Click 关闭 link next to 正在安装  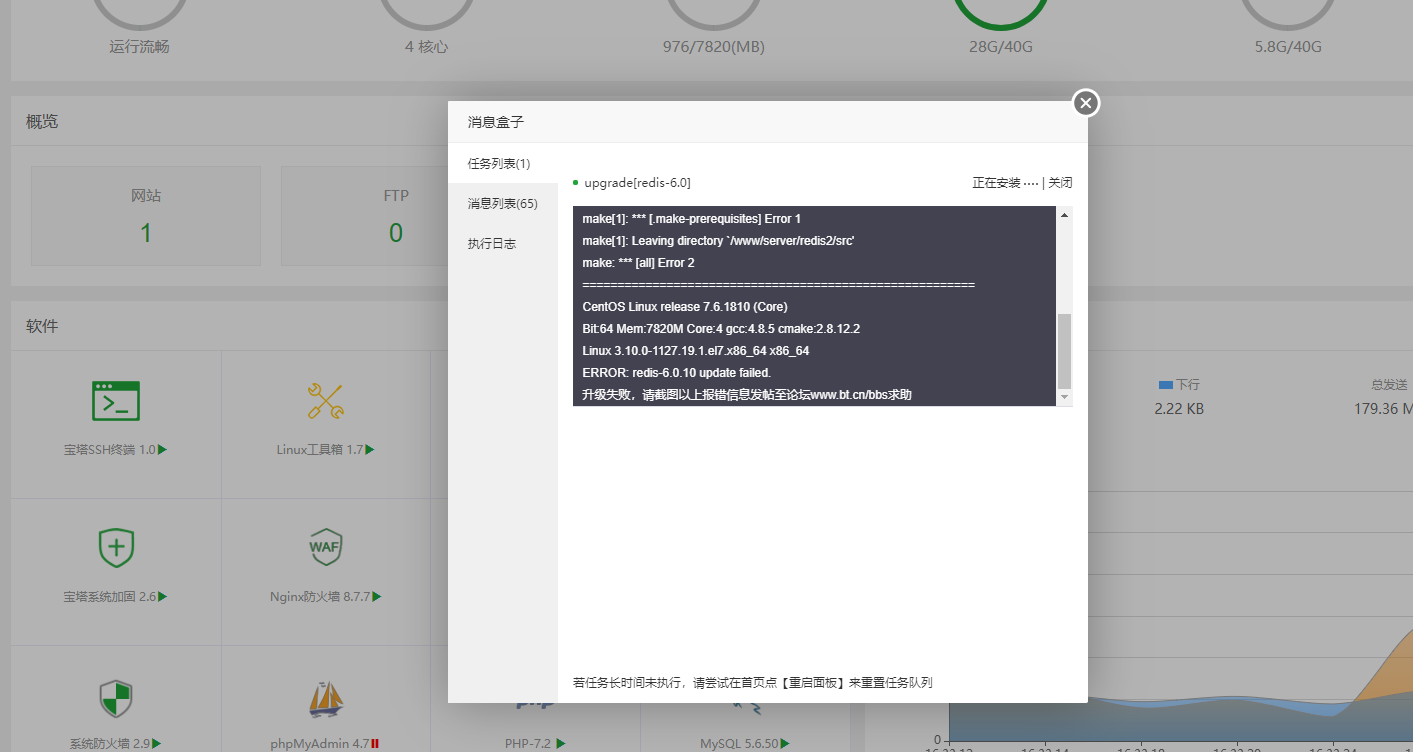(x=1060, y=183)
